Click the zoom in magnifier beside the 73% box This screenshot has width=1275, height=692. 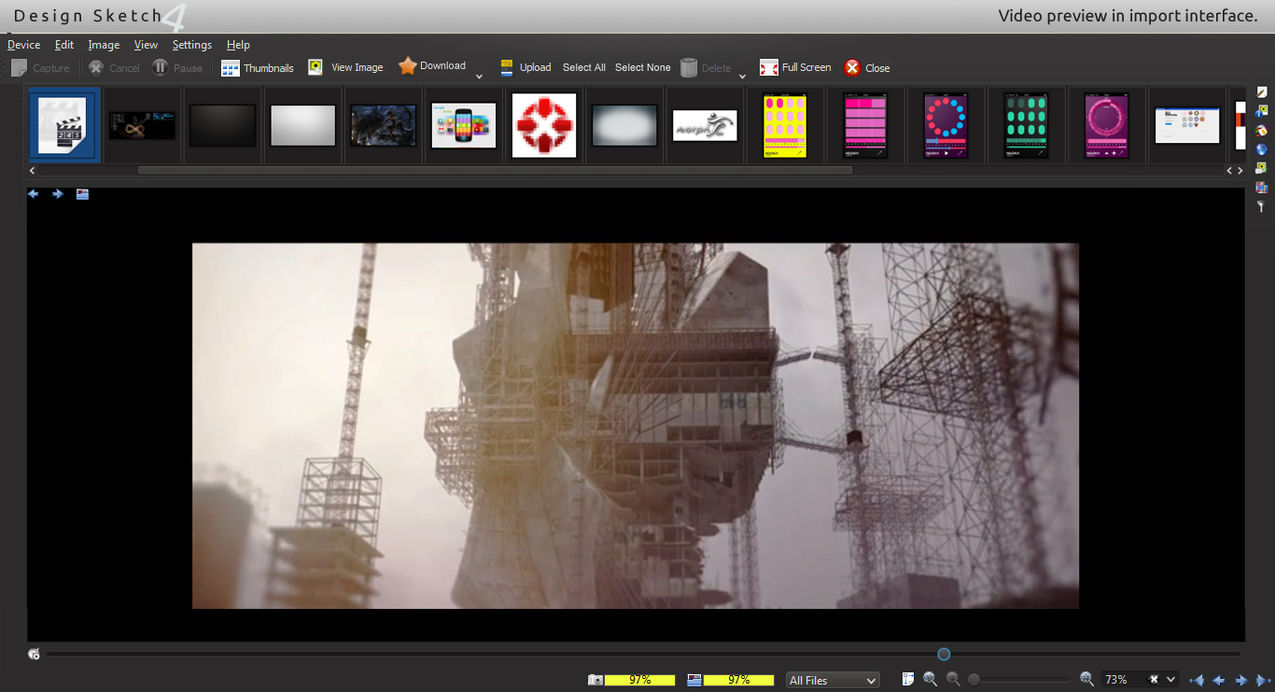point(1087,679)
